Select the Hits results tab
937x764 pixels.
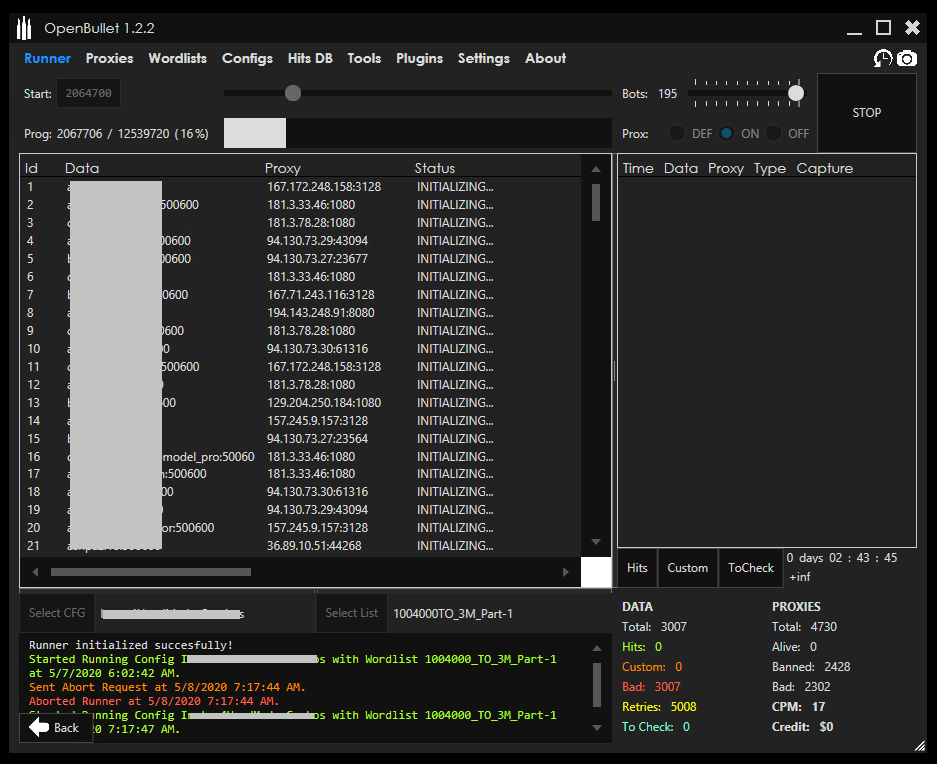tap(637, 567)
